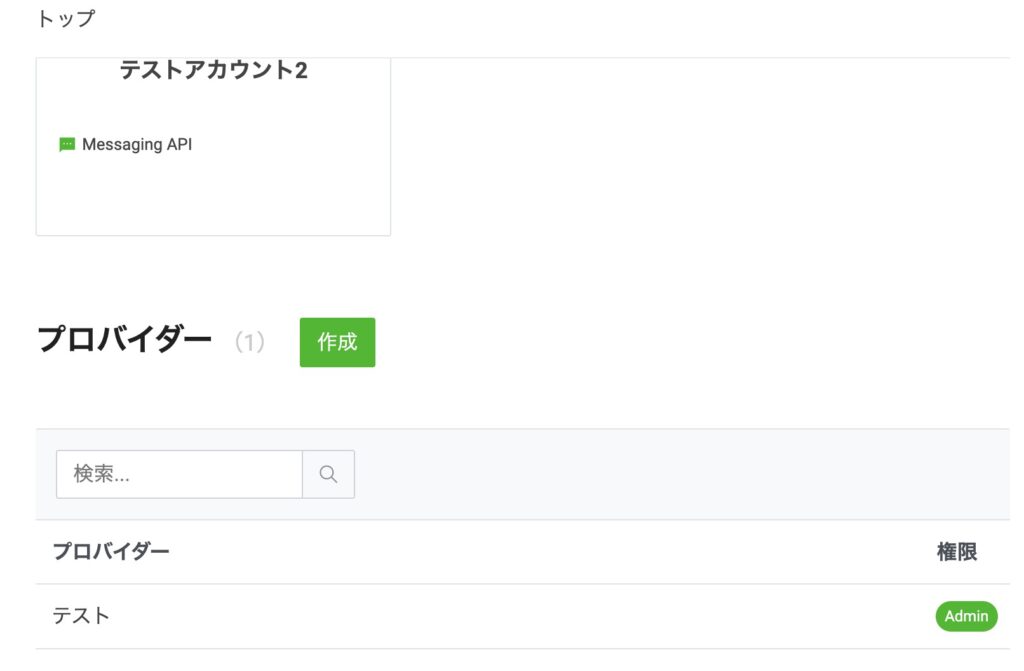Click the large プロバイダー section heading
This screenshot has height=671, width=1024.
(124, 341)
